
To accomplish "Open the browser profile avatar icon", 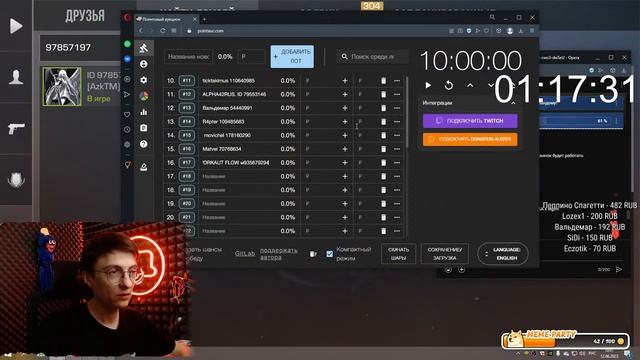I will 510,31.
